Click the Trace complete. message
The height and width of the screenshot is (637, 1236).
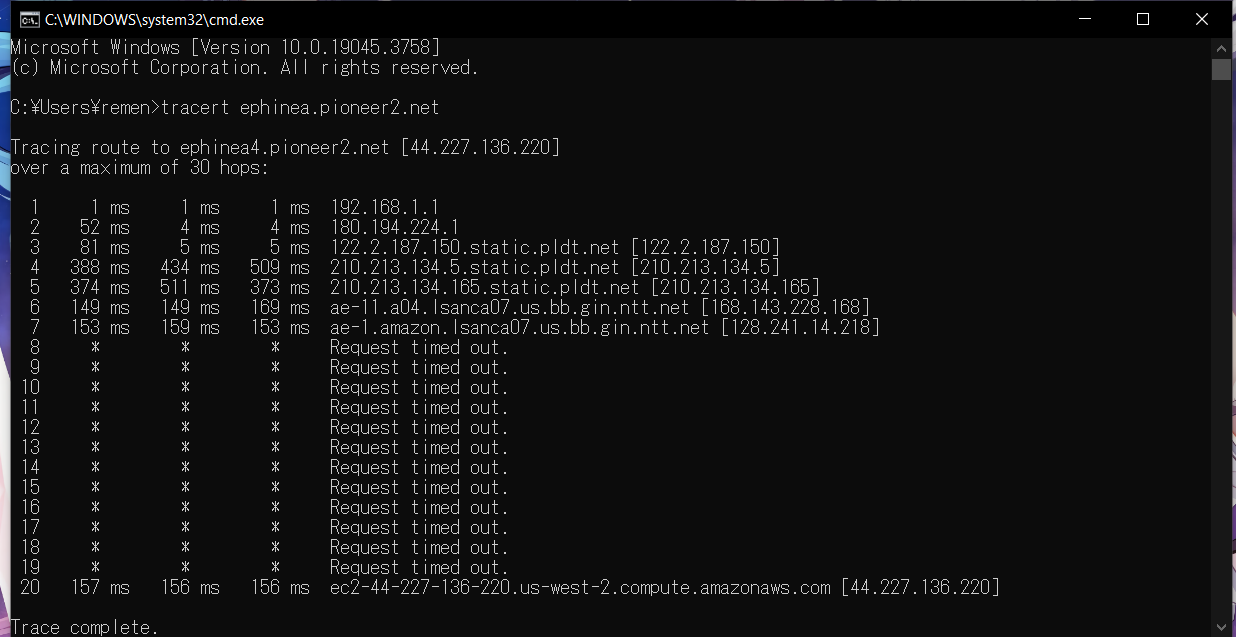point(85,627)
